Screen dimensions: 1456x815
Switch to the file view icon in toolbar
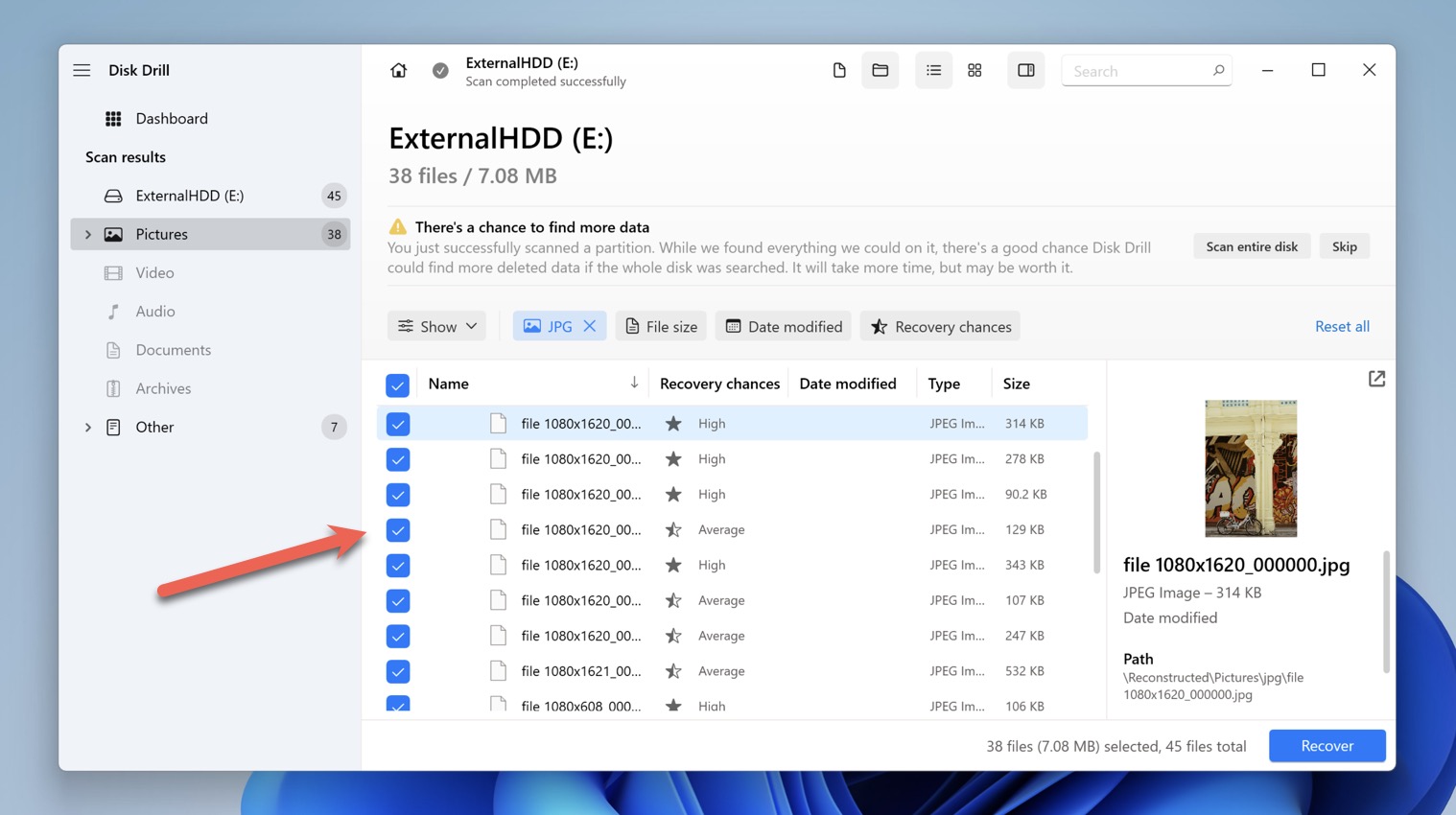(839, 70)
